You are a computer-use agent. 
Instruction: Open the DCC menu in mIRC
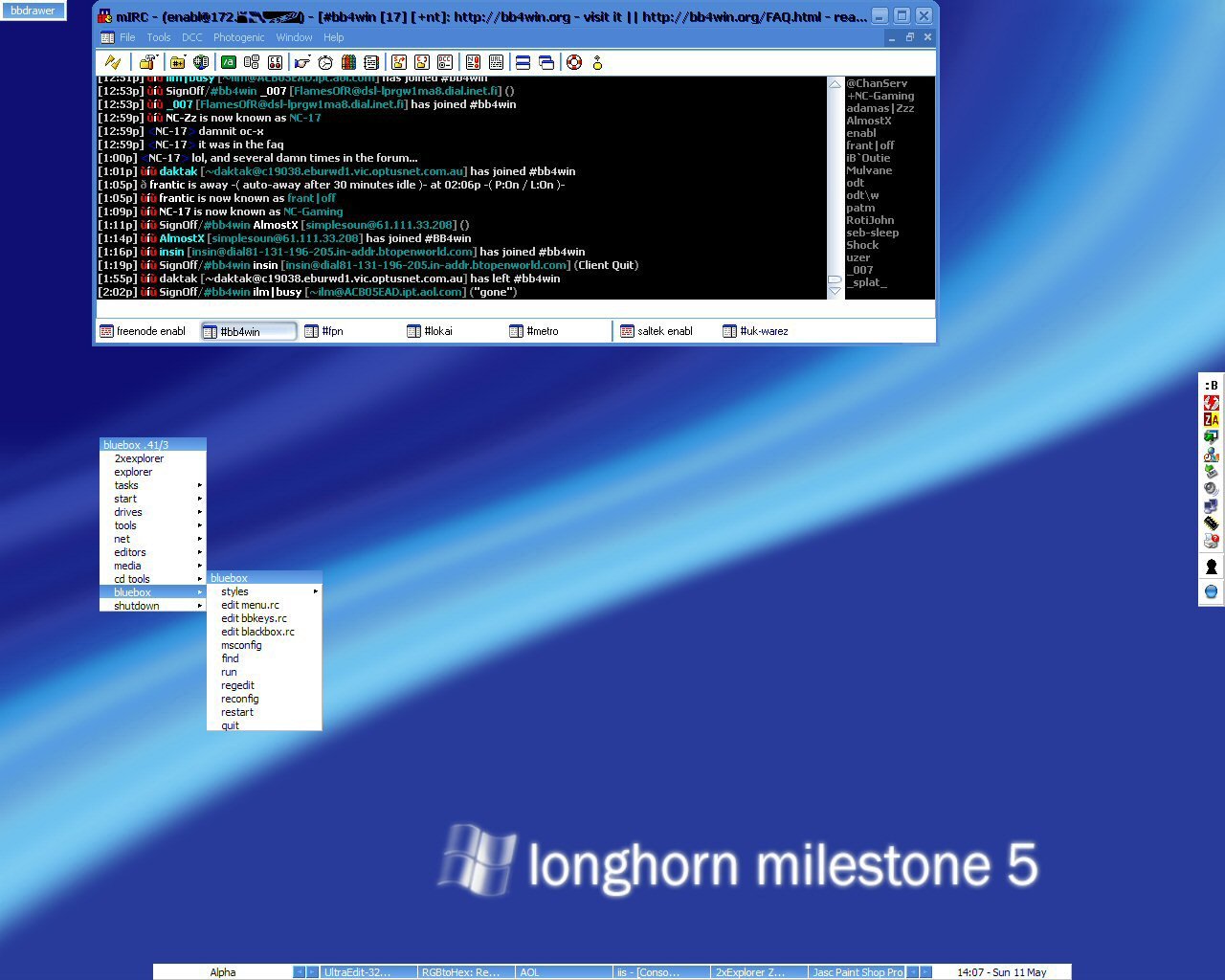tap(191, 37)
